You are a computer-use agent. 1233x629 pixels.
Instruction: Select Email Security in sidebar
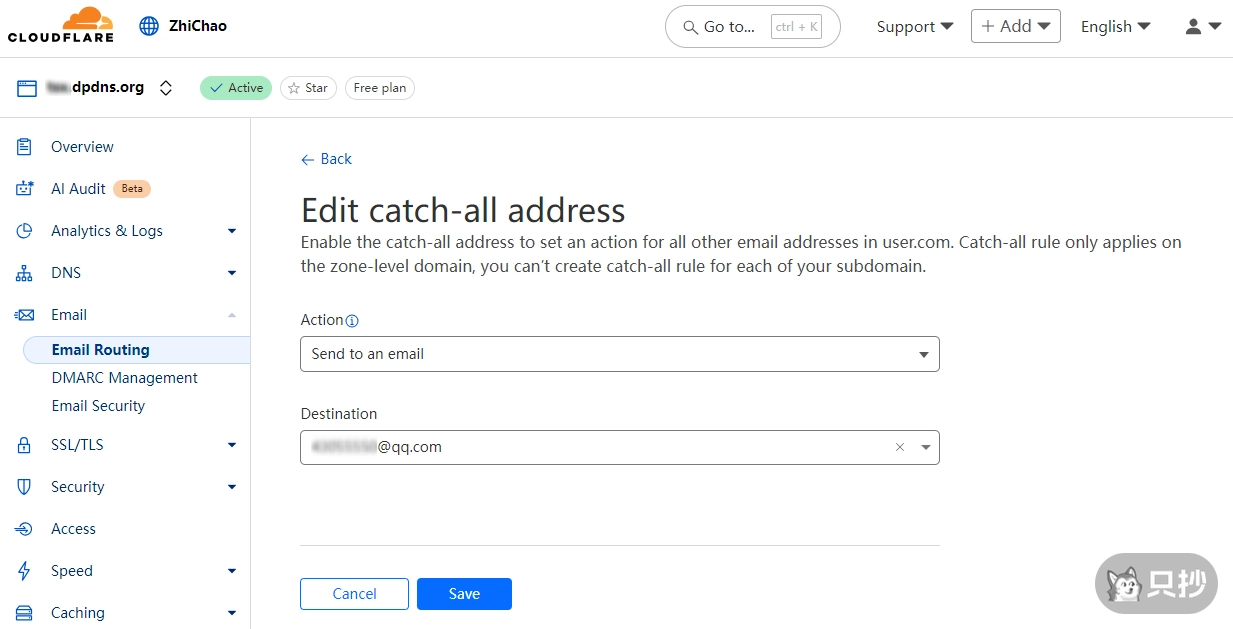pyautogui.click(x=98, y=406)
